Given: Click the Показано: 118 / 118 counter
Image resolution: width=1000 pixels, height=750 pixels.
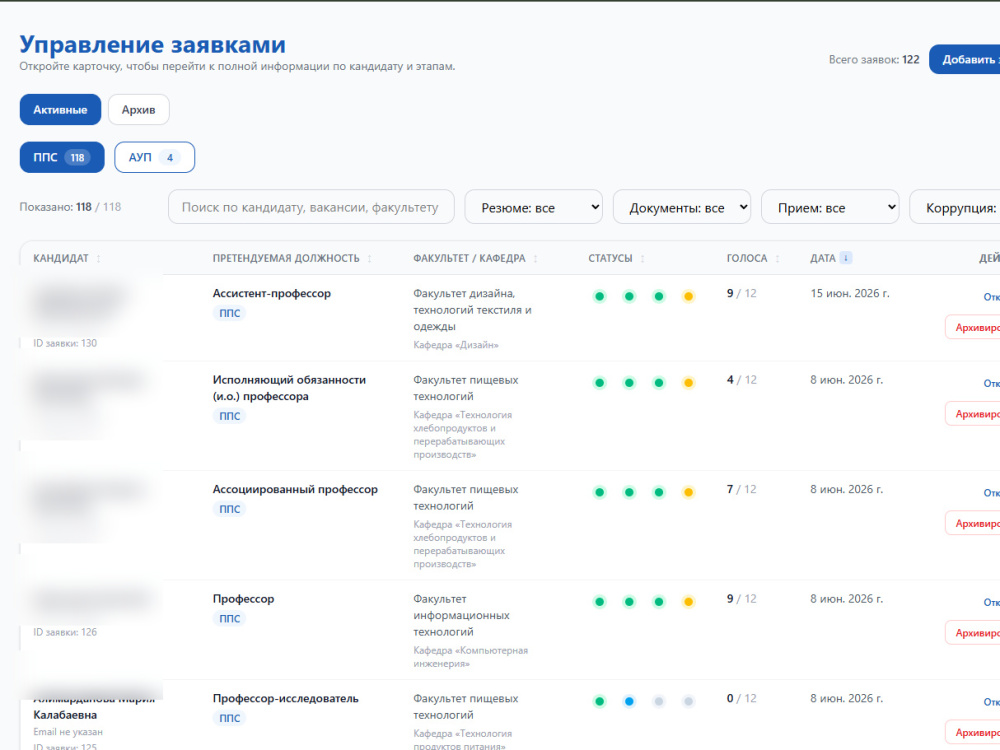Looking at the screenshot, I should 70,207.
